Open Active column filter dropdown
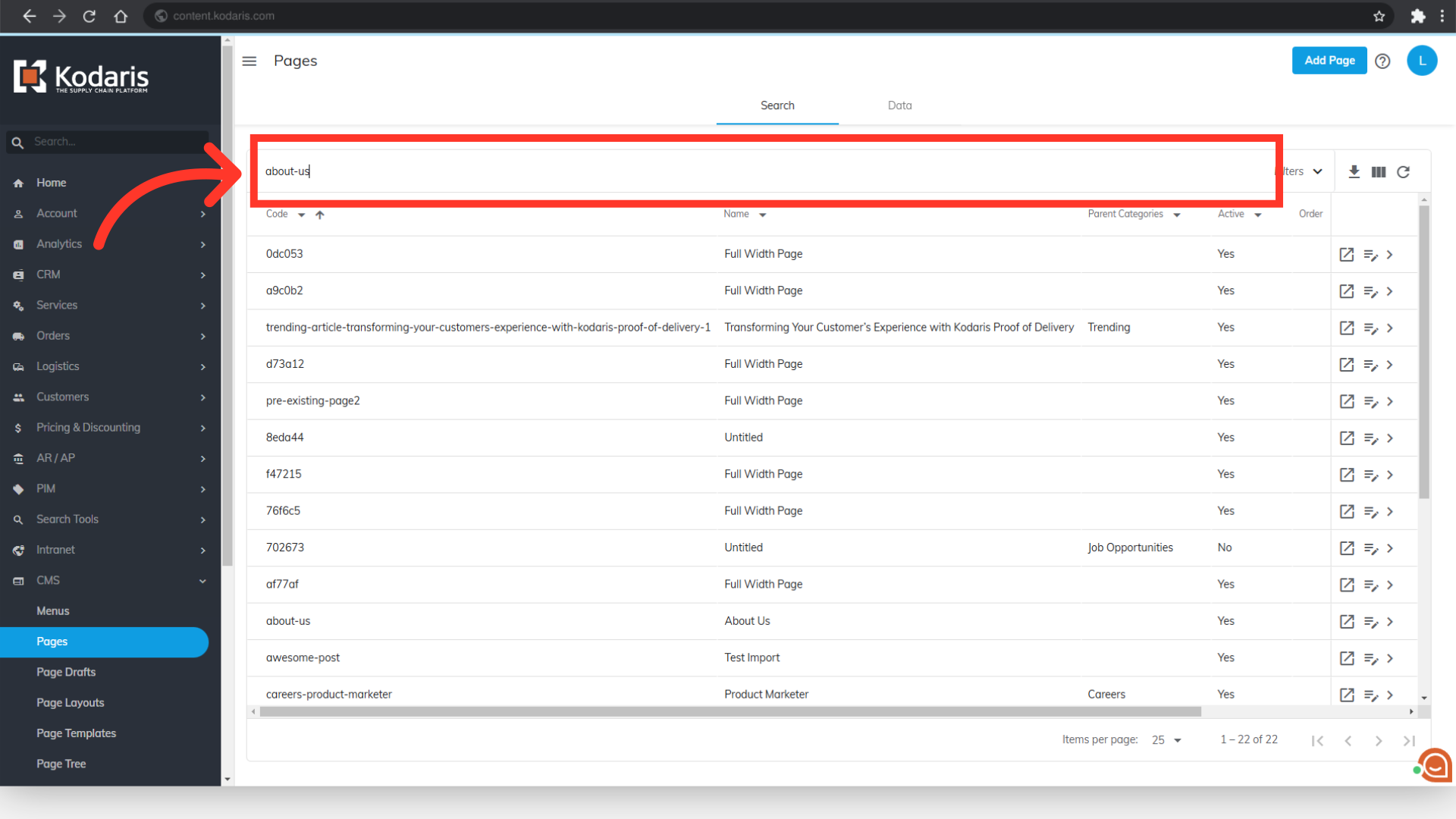This screenshot has height=819, width=1456. pos(1258,215)
